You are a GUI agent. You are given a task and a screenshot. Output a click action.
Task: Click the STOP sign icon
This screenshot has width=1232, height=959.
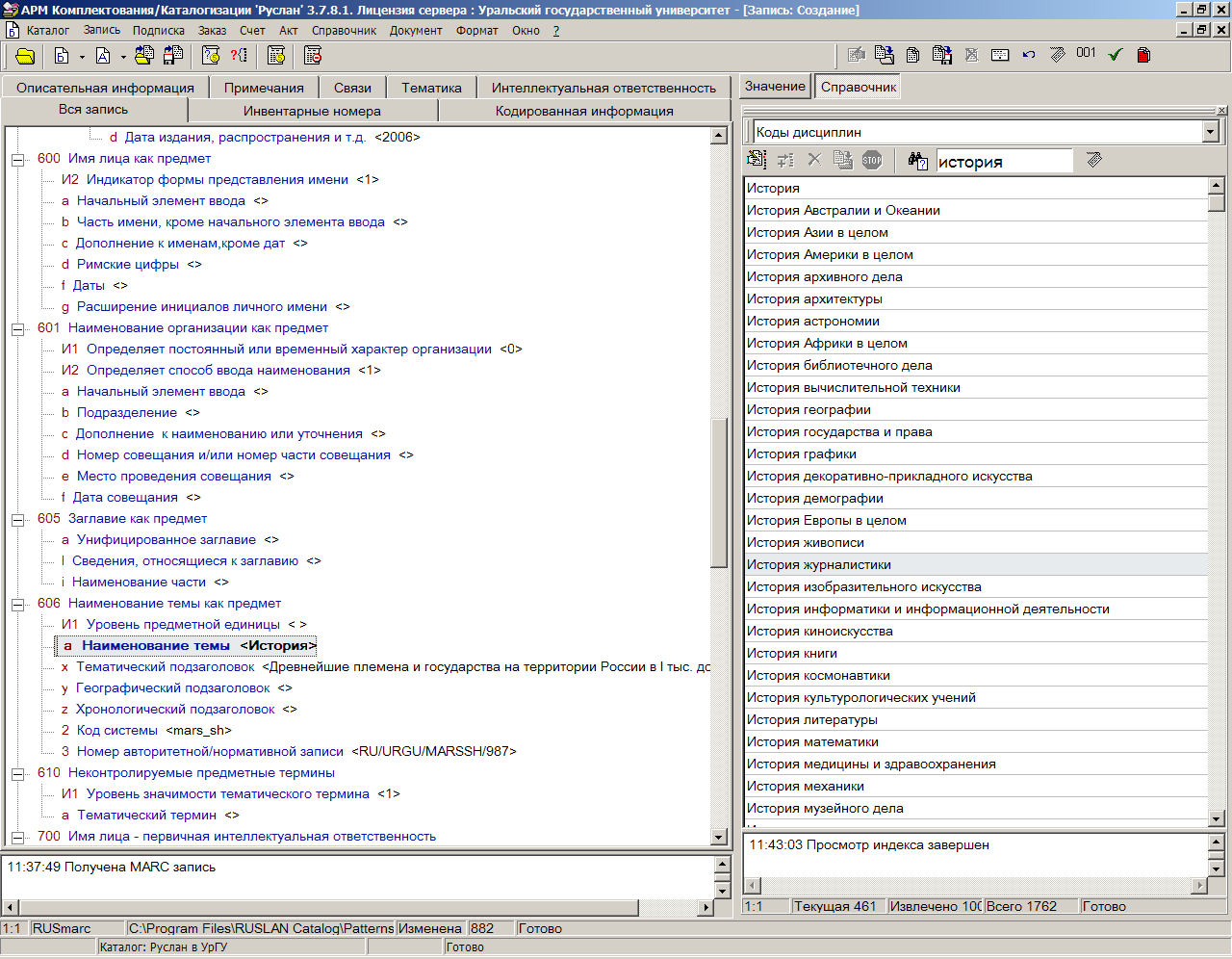pos(872,160)
